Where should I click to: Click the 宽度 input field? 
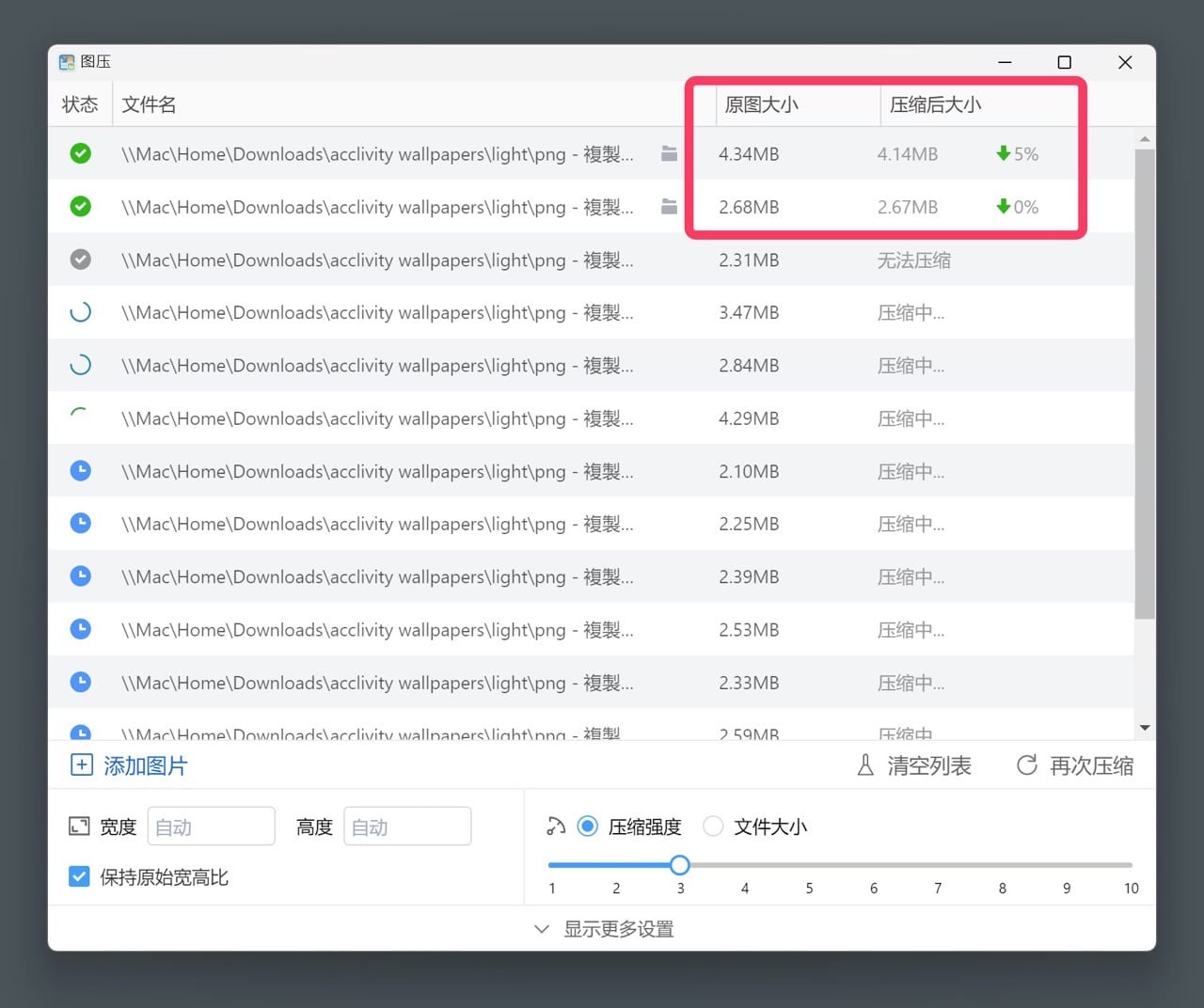[x=212, y=827]
